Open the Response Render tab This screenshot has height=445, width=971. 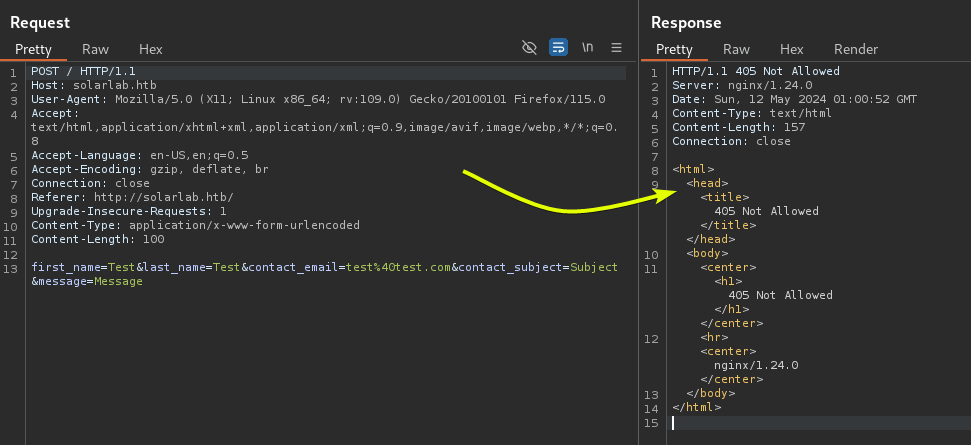click(x=856, y=49)
